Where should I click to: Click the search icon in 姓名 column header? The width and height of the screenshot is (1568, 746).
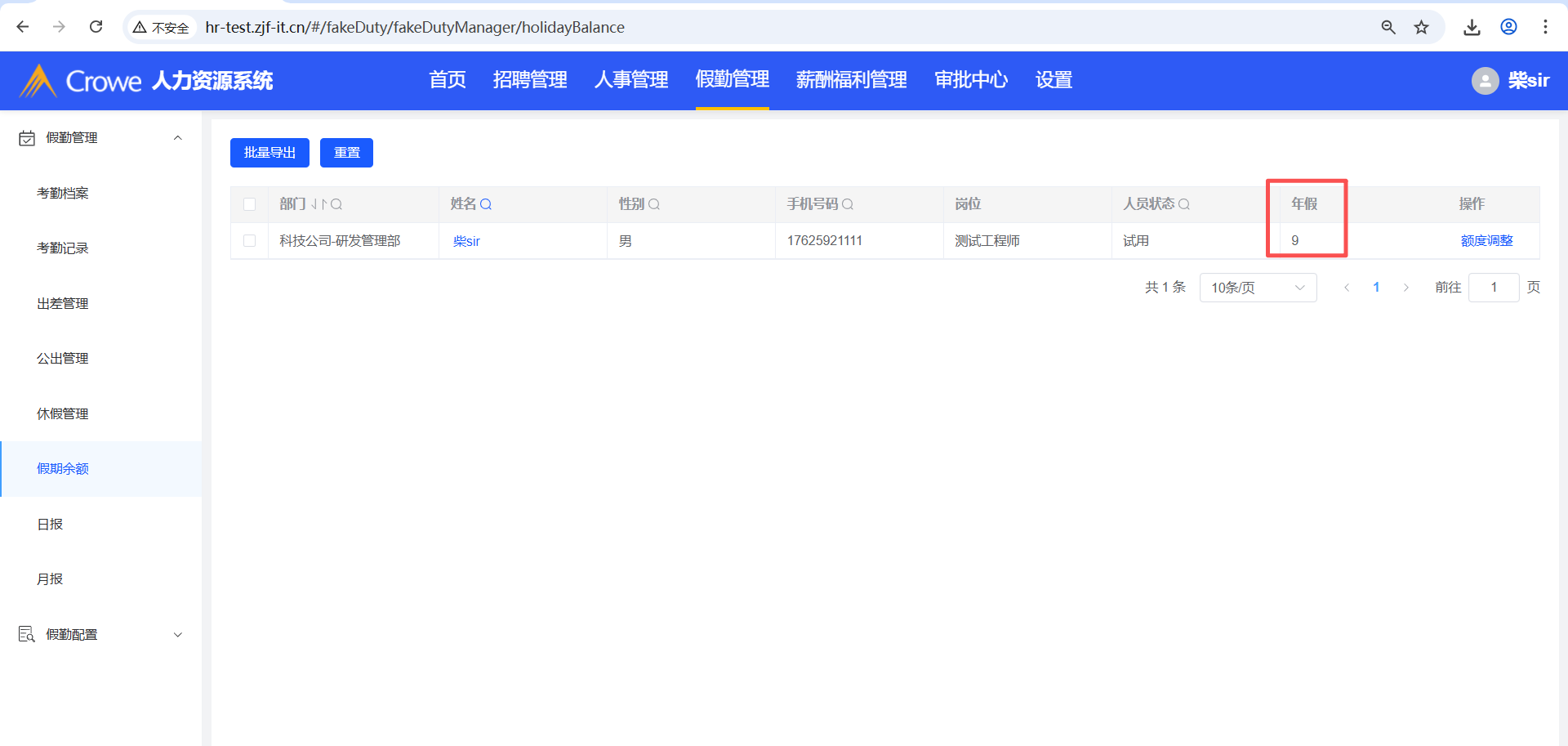coord(486,204)
